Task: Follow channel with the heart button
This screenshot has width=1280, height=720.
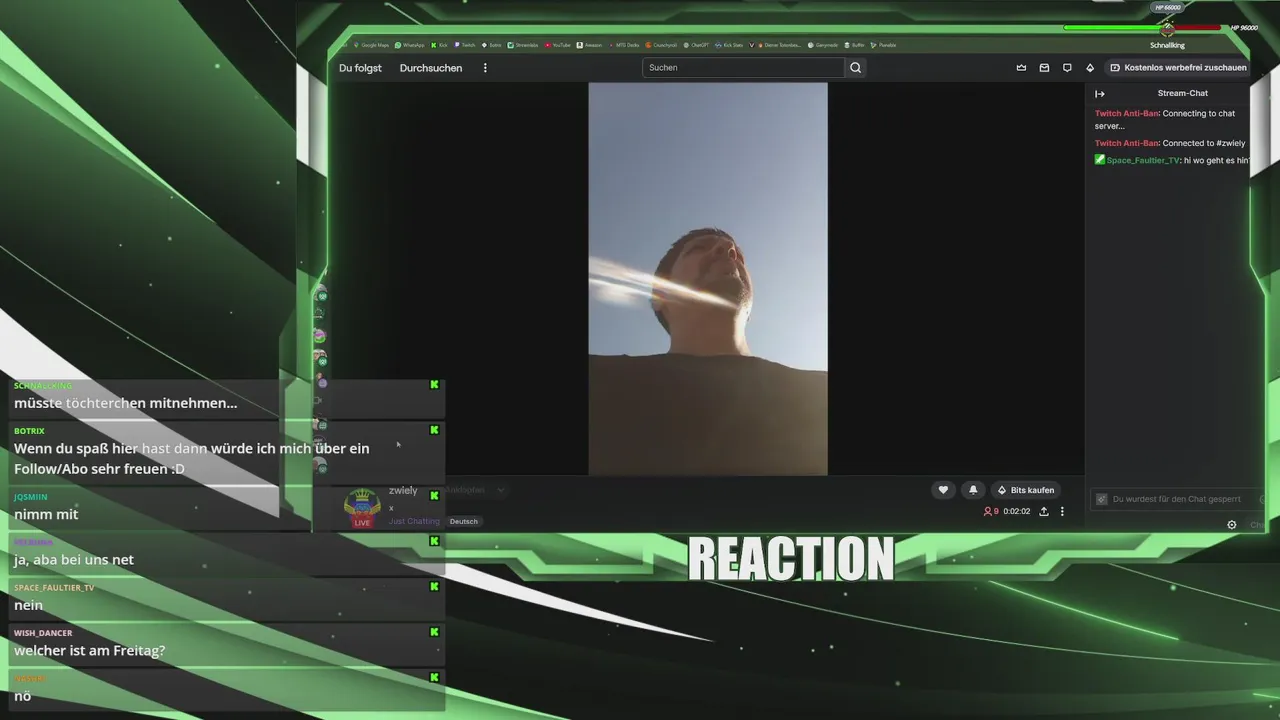Action: [943, 490]
